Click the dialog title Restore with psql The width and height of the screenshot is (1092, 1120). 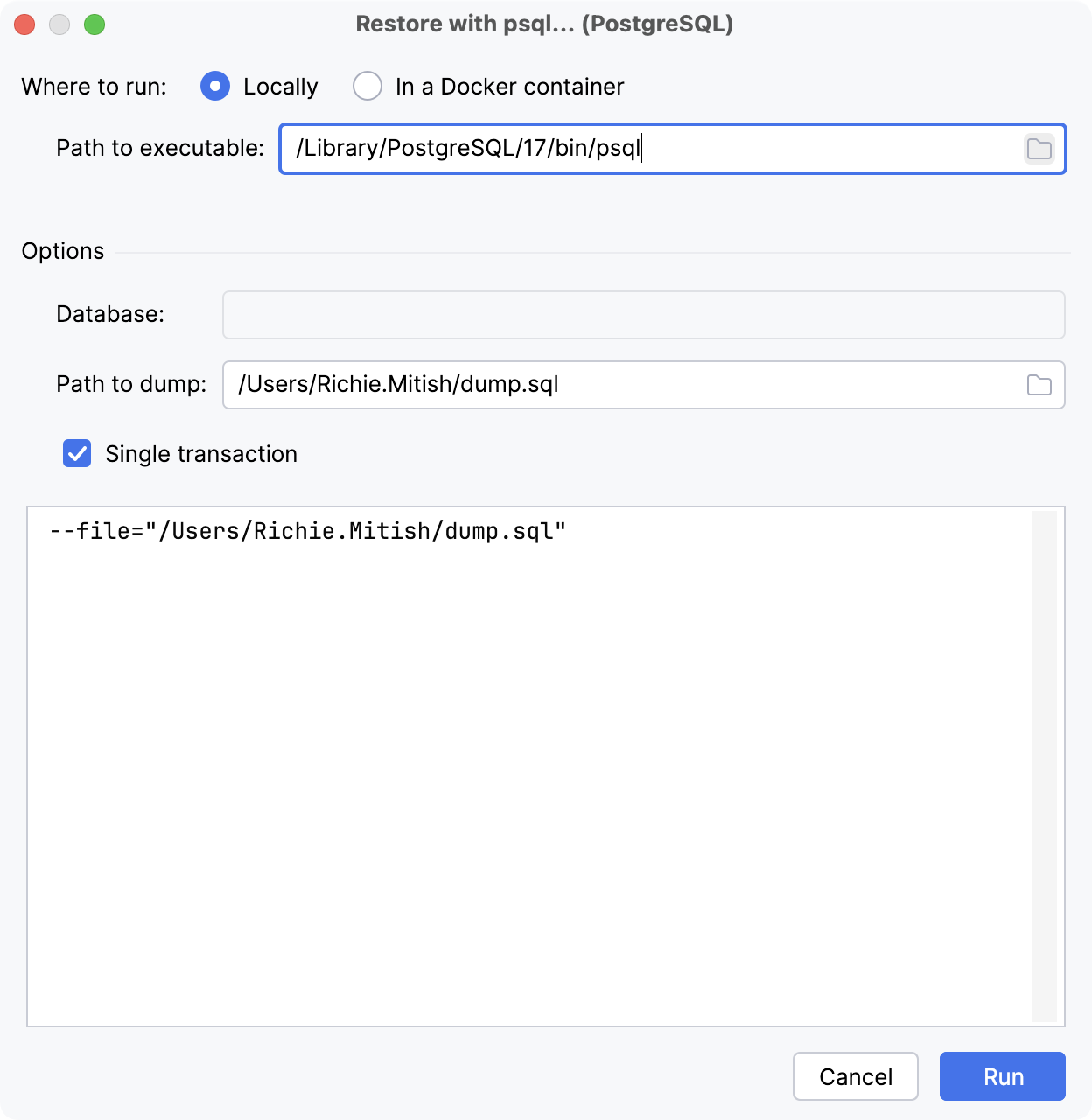[x=545, y=24]
